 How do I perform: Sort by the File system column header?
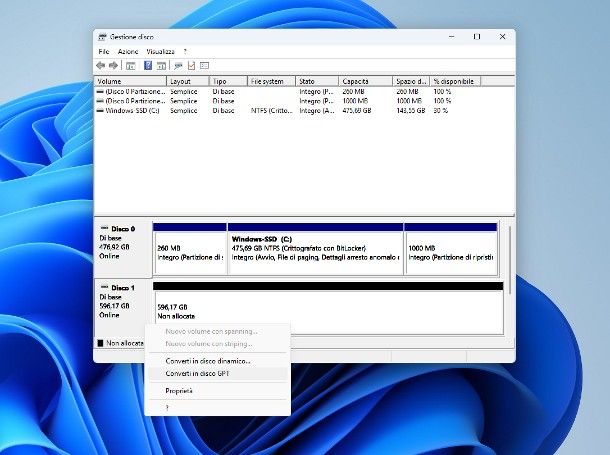pyautogui.click(x=268, y=81)
